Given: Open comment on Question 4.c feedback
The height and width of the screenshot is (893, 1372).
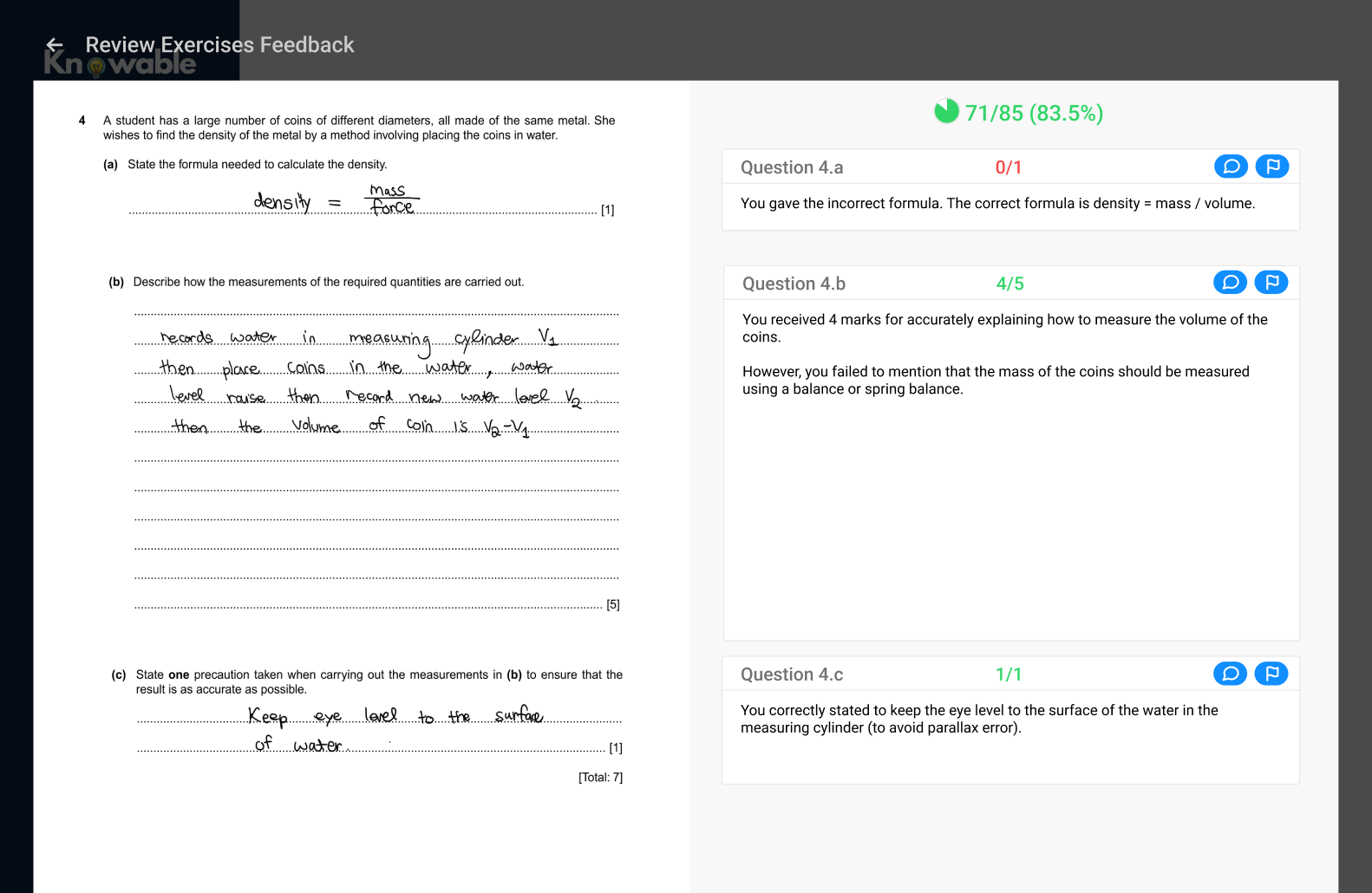Looking at the screenshot, I should coord(1230,674).
